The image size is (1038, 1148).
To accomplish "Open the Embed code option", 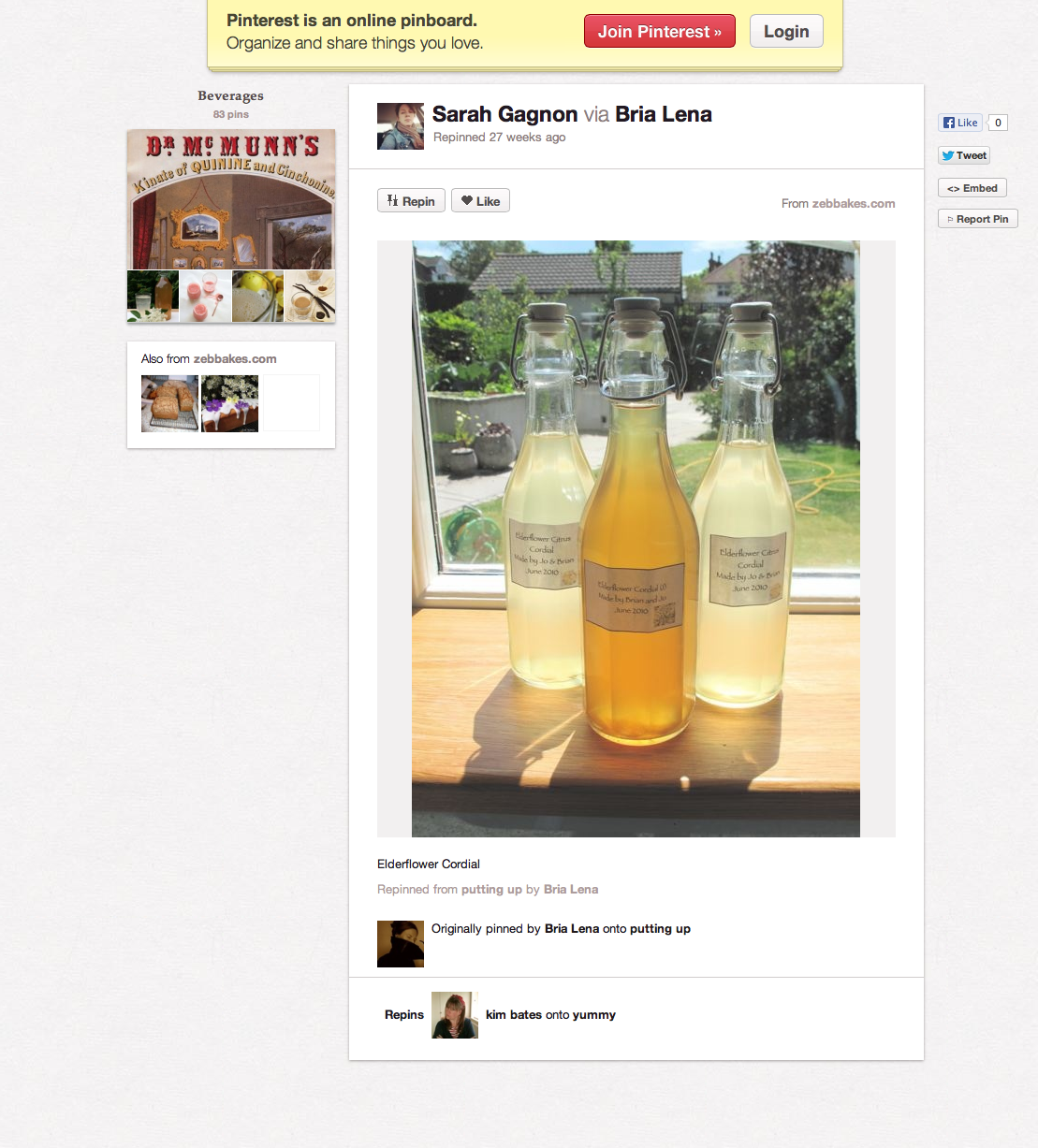I will pyautogui.click(x=972, y=188).
